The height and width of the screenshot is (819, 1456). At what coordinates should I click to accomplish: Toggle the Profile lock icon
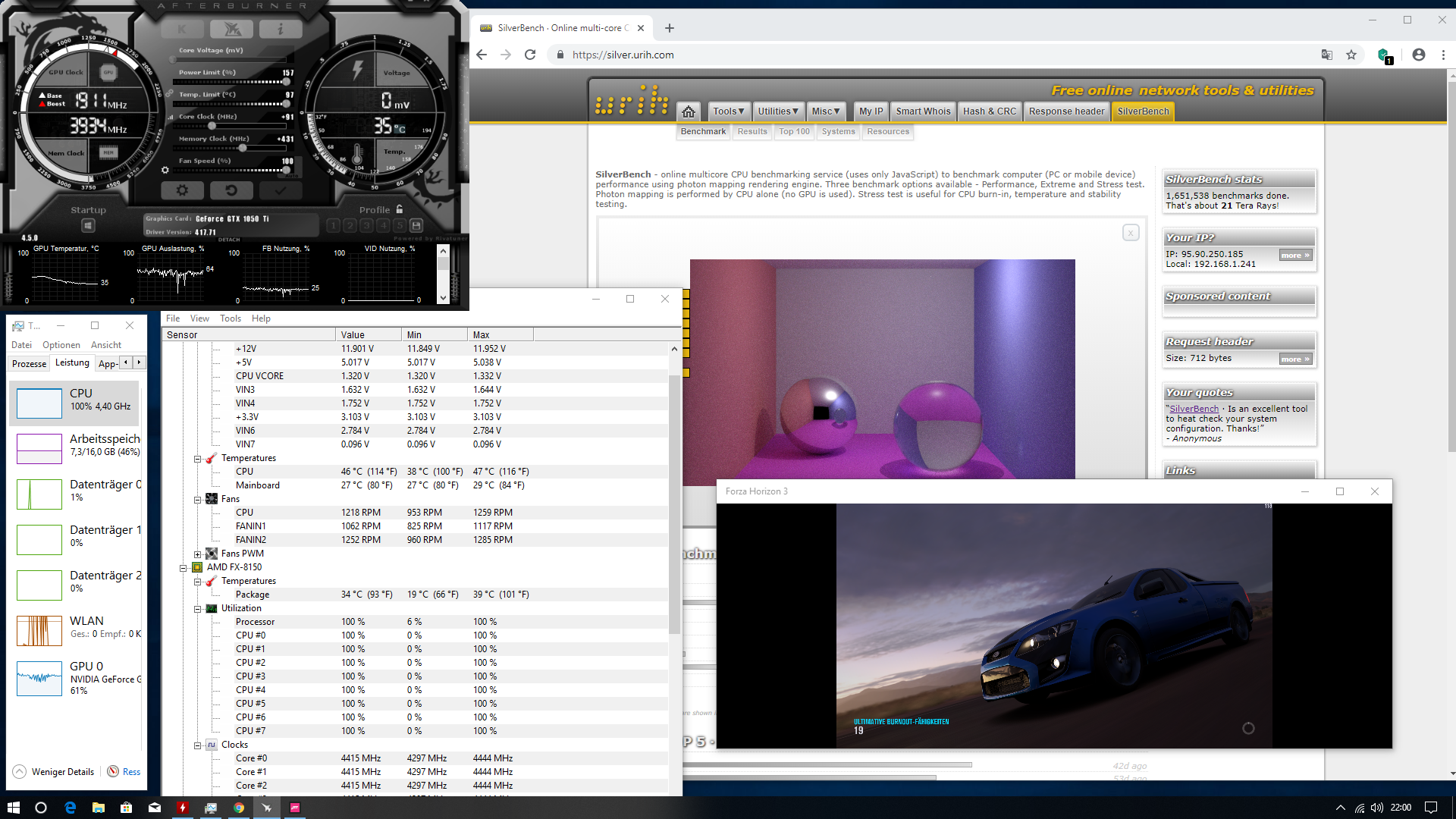pyautogui.click(x=400, y=209)
